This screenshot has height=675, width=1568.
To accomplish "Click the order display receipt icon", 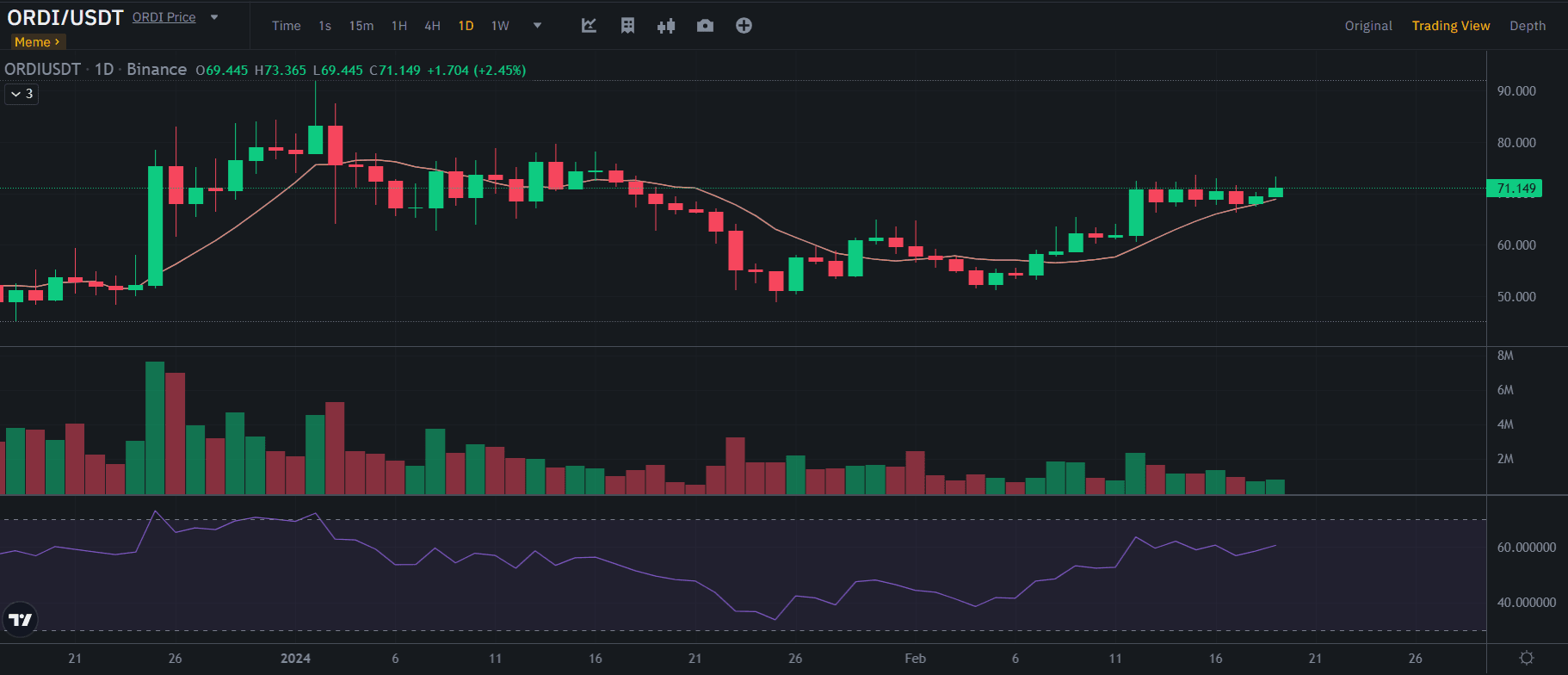I will click(x=627, y=26).
